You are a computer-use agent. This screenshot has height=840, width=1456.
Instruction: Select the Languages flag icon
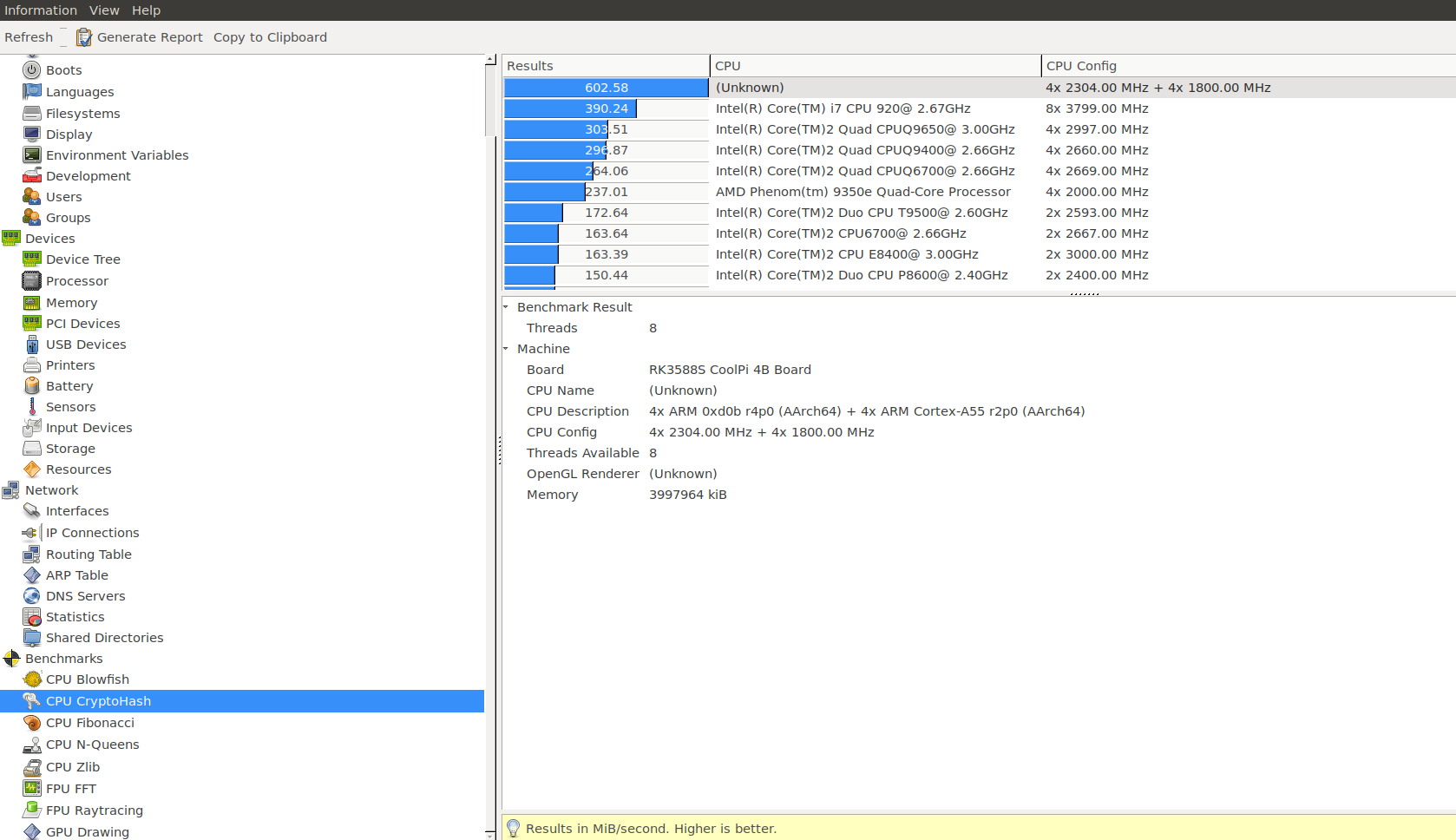pyautogui.click(x=32, y=92)
